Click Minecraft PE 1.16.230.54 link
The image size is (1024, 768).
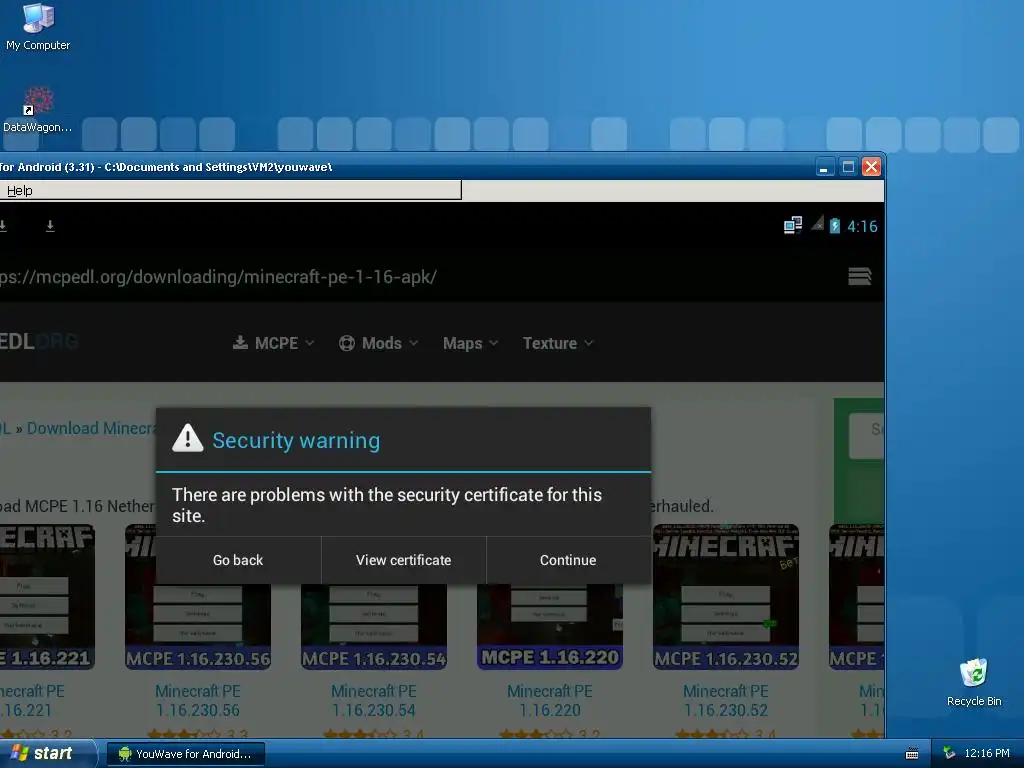point(374,701)
